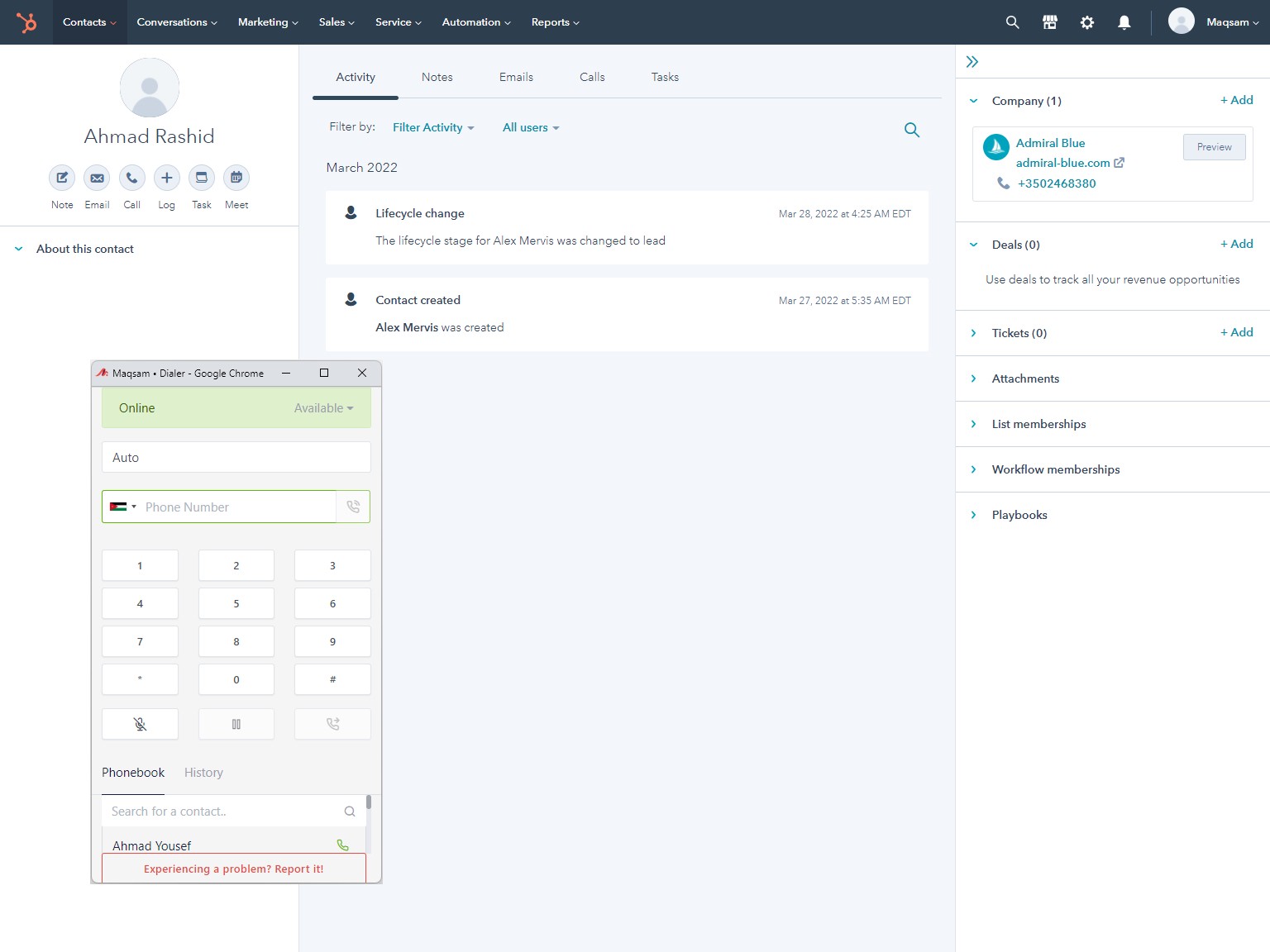Click the phonebook search magnifier icon
The image size is (1270, 952).
coord(350,812)
